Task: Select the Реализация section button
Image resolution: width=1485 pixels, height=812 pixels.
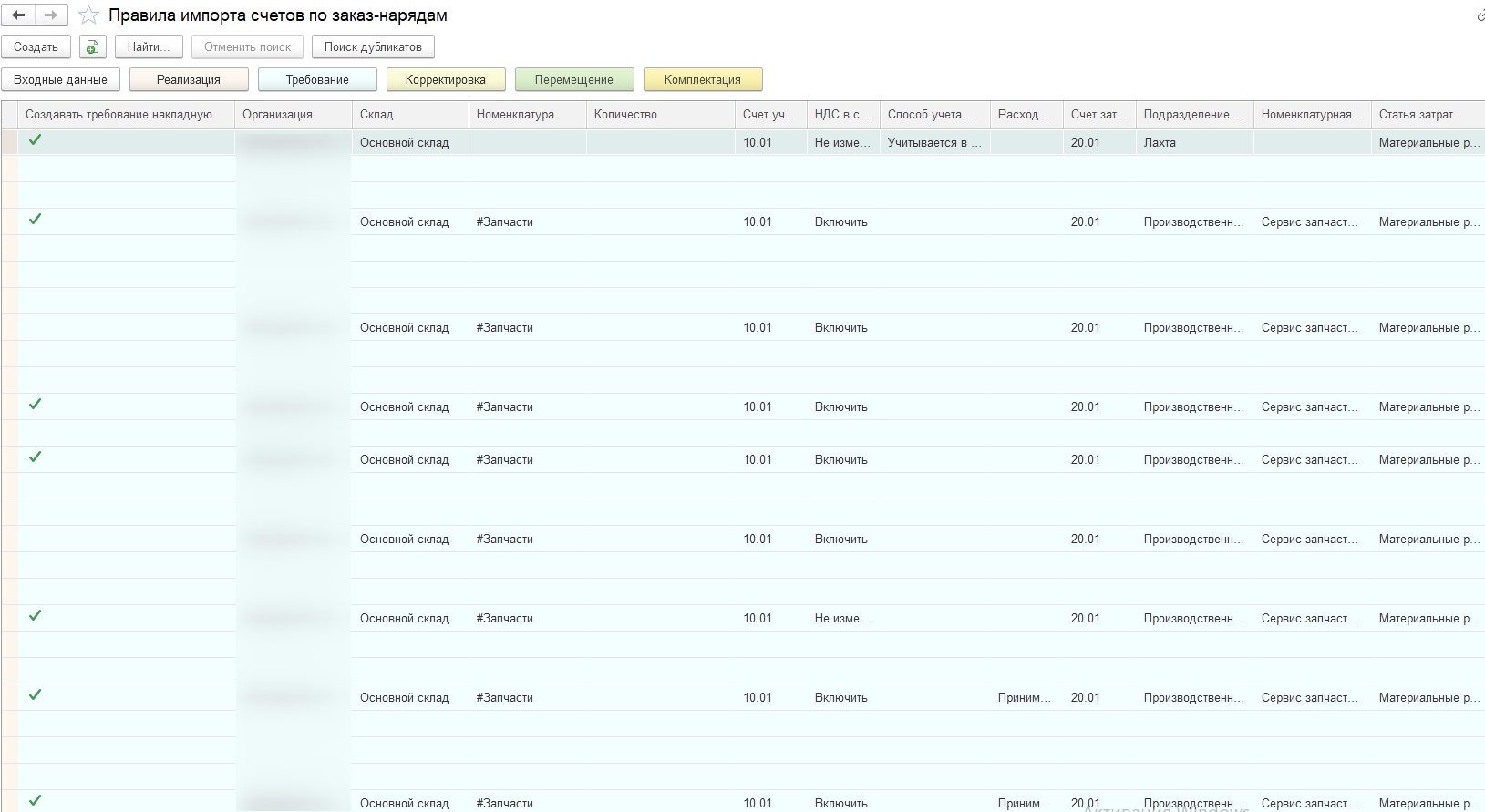Action: [x=189, y=80]
